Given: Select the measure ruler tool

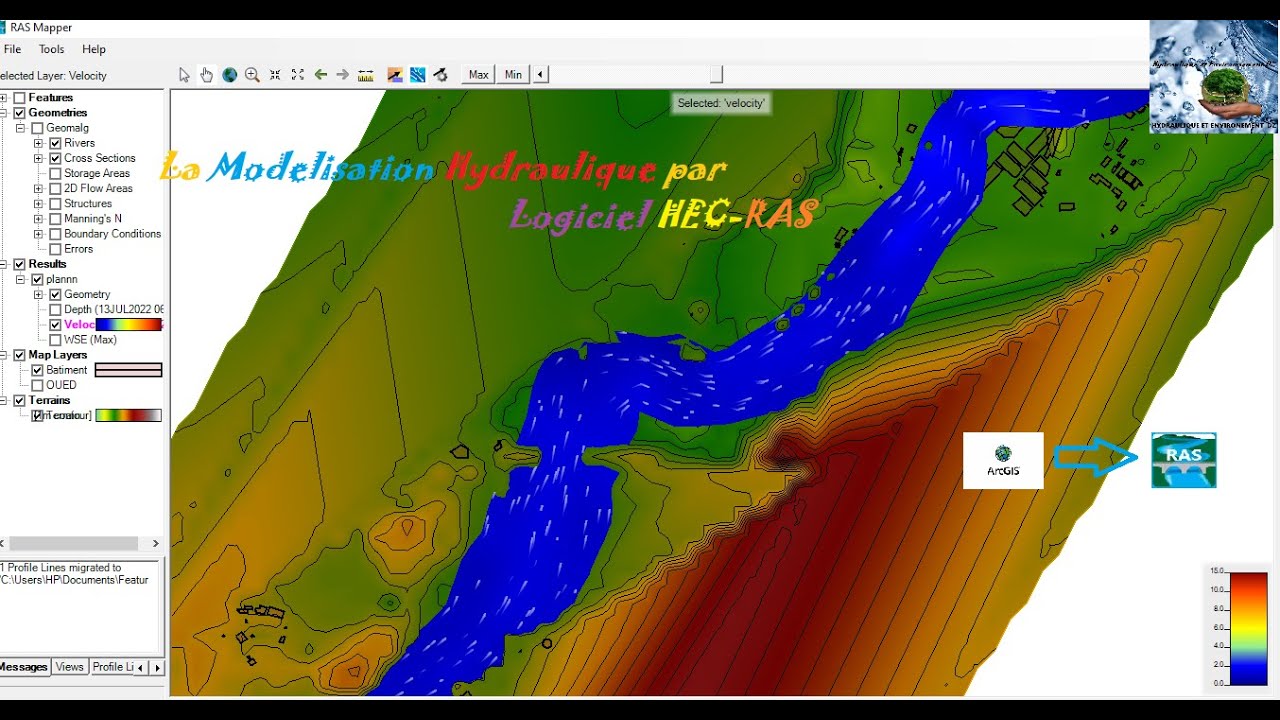Looking at the screenshot, I should pos(366,75).
